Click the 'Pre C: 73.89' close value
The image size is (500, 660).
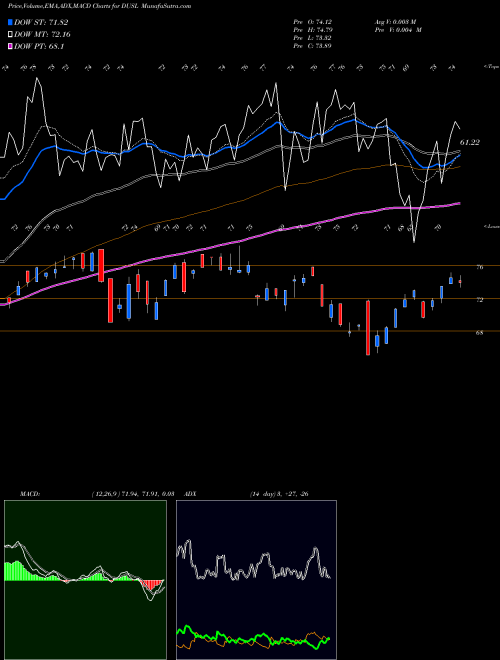pyautogui.click(x=312, y=46)
